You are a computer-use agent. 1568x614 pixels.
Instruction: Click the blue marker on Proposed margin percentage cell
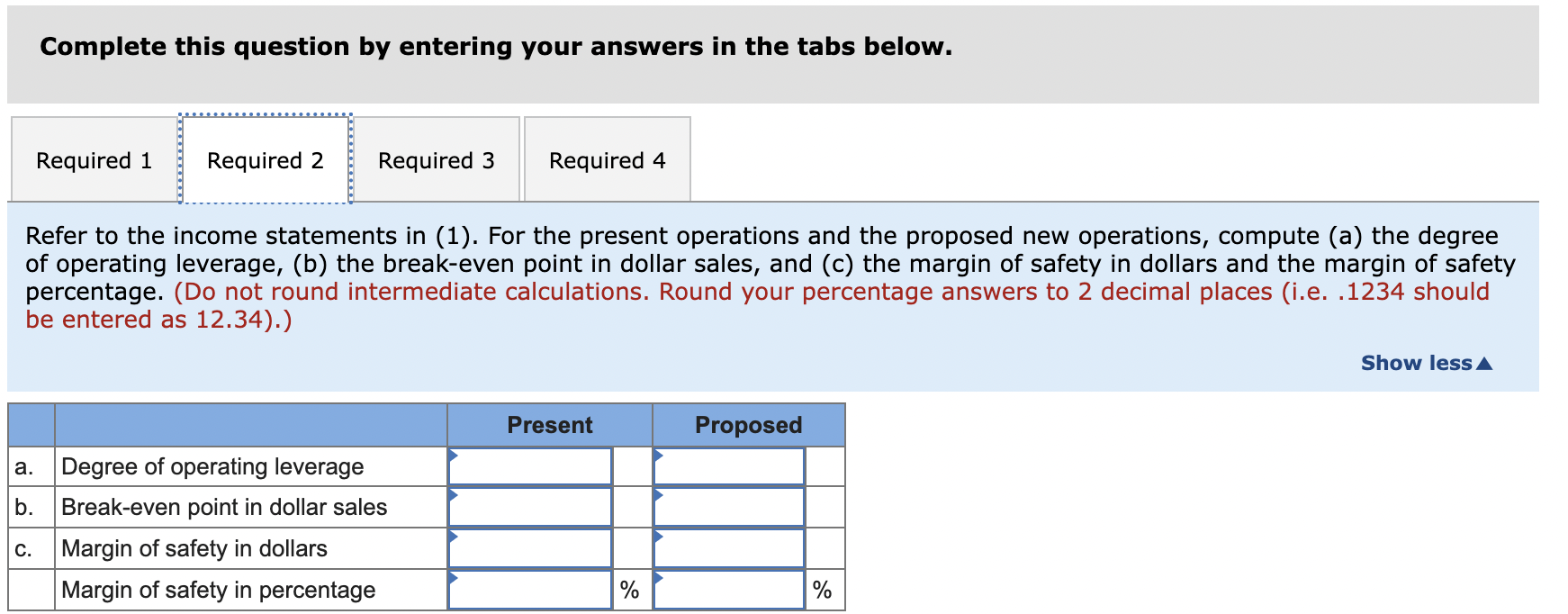[x=660, y=579]
